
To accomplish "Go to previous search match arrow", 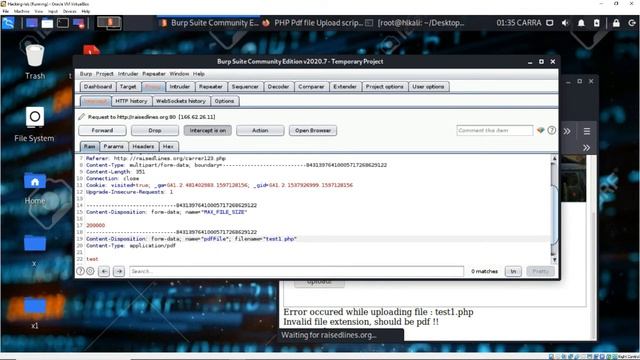I will point(104,271).
